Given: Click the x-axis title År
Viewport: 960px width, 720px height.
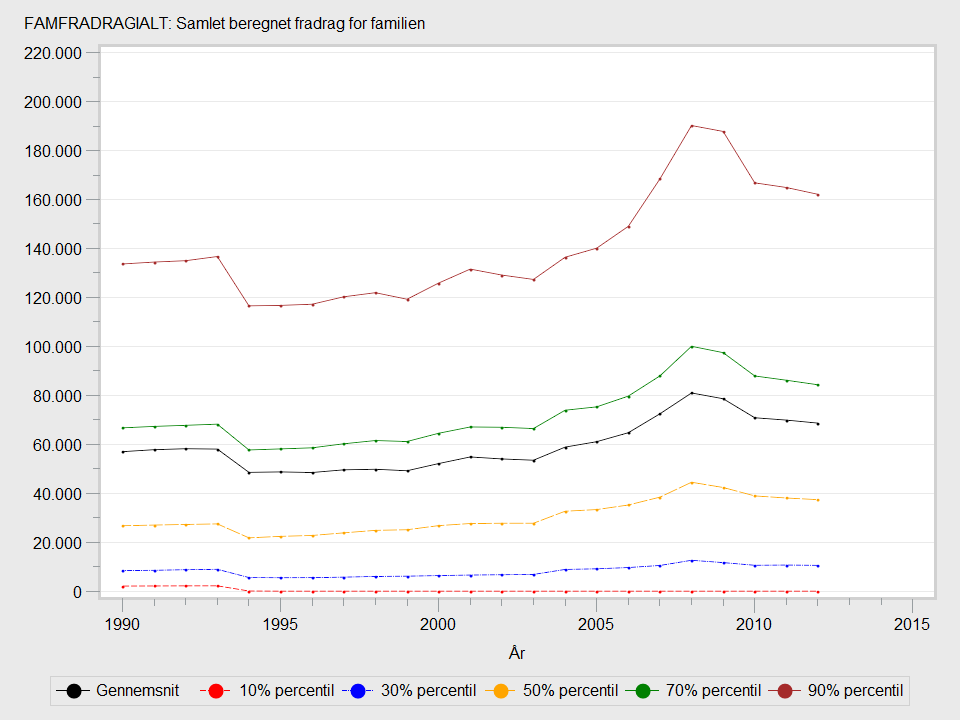Looking at the screenshot, I should (x=517, y=654).
